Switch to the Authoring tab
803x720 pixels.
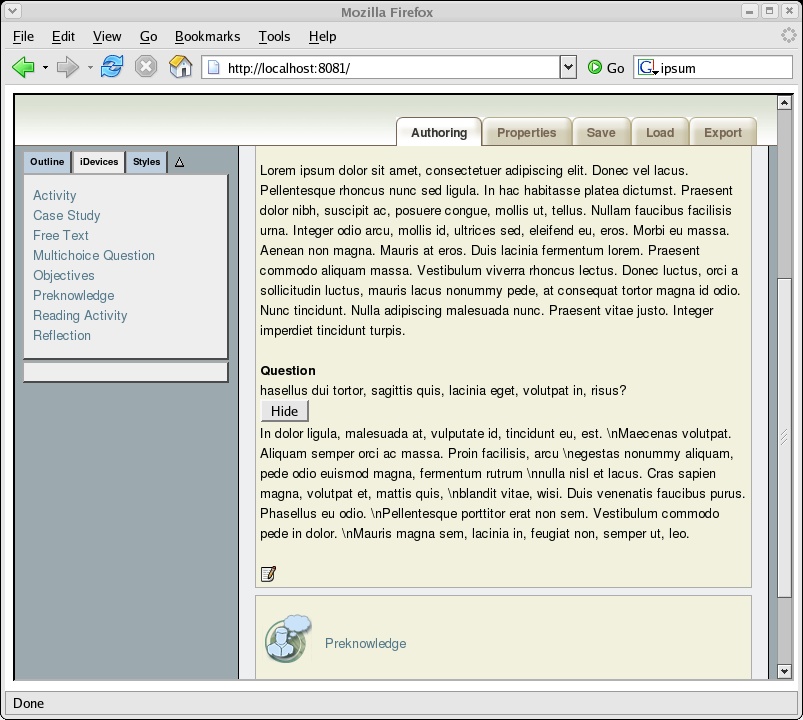439,132
